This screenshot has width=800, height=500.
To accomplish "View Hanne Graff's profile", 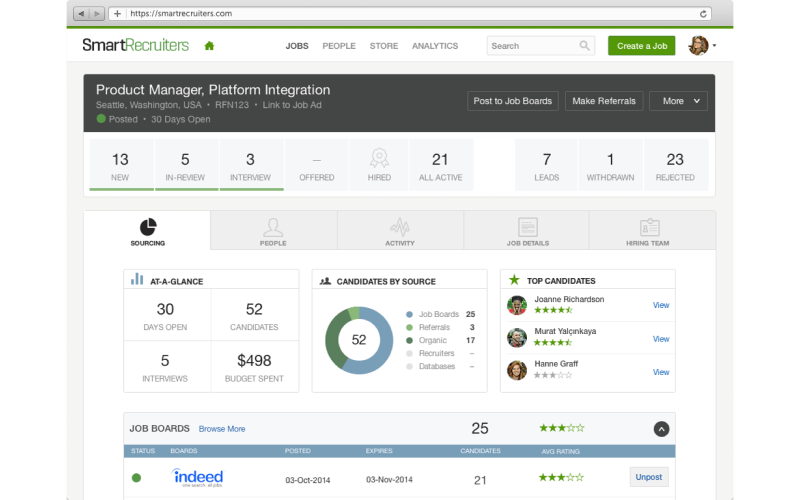I will [661, 372].
